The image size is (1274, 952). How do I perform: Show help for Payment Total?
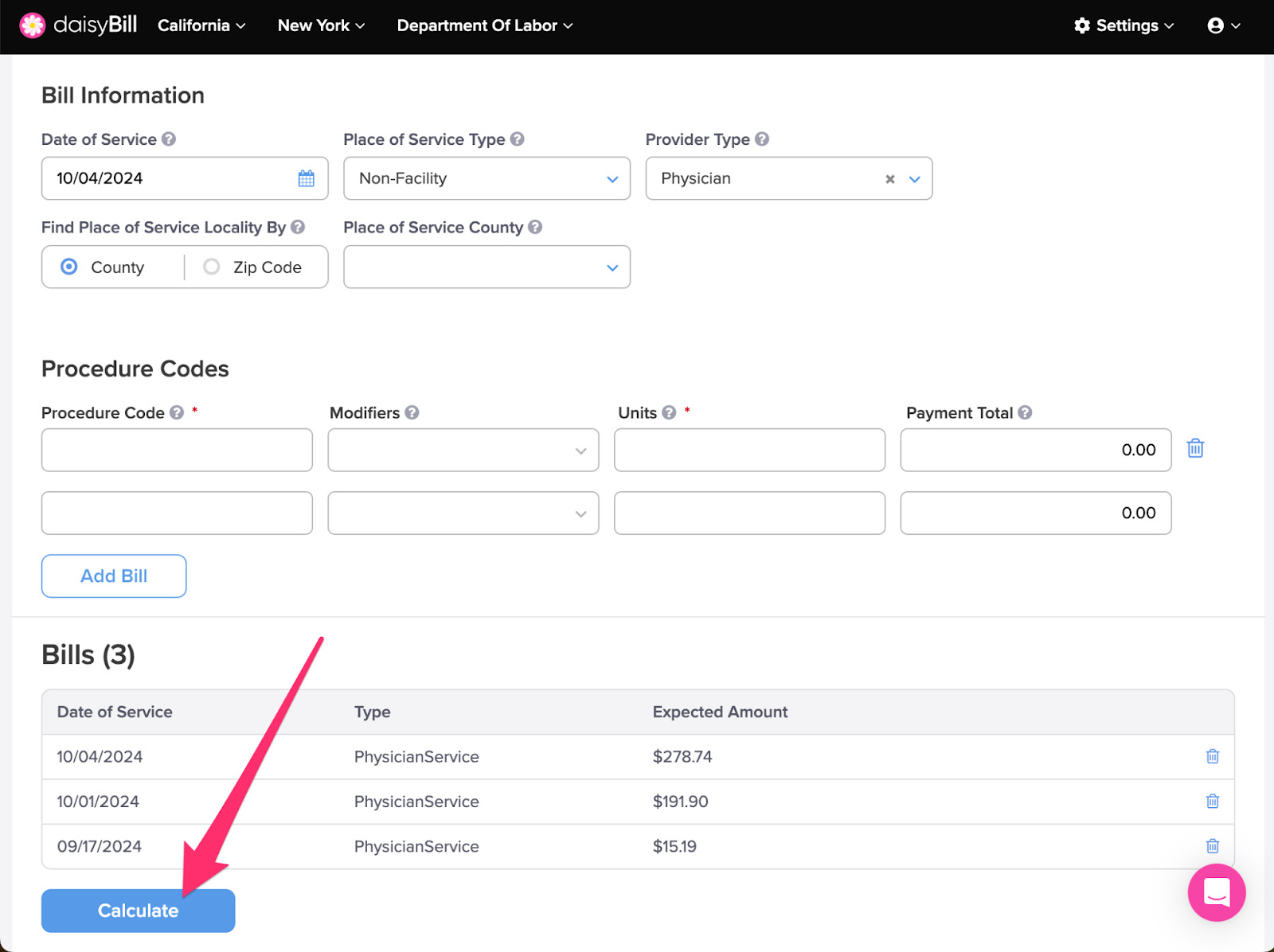pyautogui.click(x=1025, y=412)
